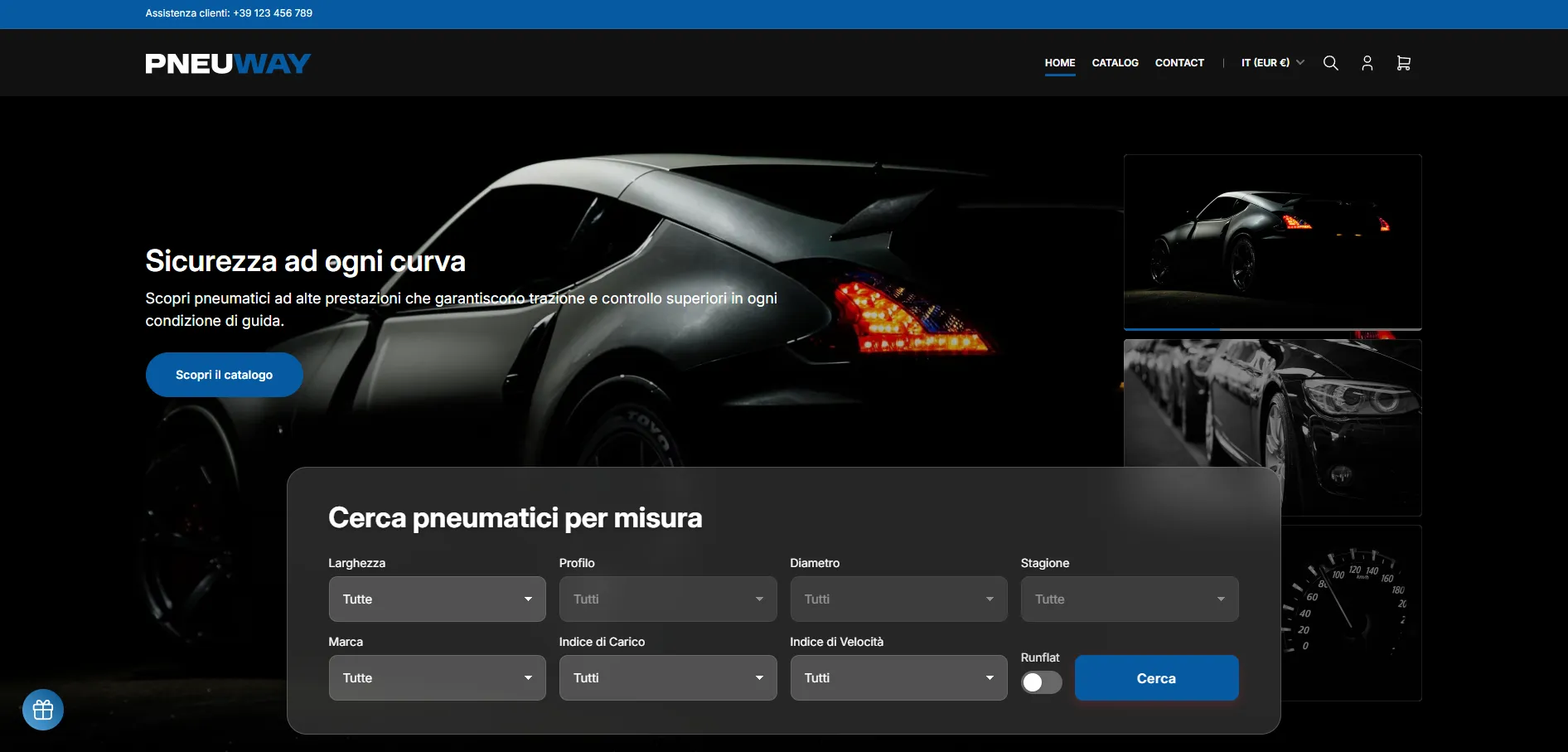Open the search magnifier icon
The height and width of the screenshot is (752, 1568).
coord(1330,63)
